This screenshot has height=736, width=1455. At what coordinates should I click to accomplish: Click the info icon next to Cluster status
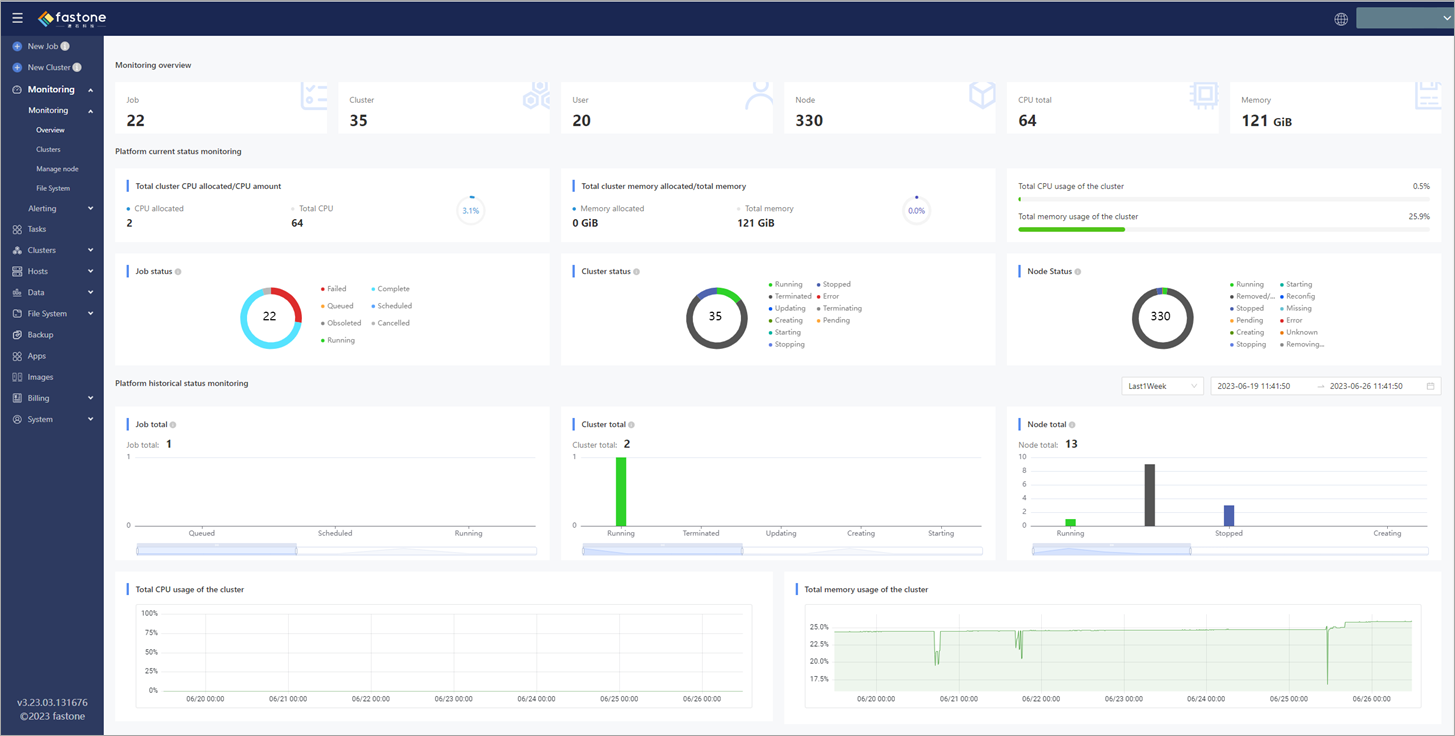tap(636, 271)
